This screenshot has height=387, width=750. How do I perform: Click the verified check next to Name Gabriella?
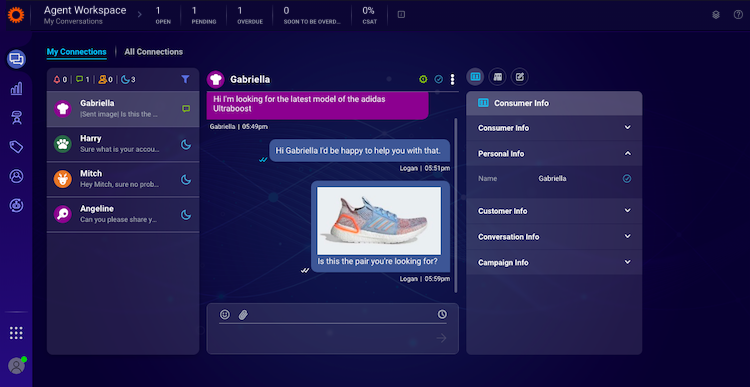627,178
